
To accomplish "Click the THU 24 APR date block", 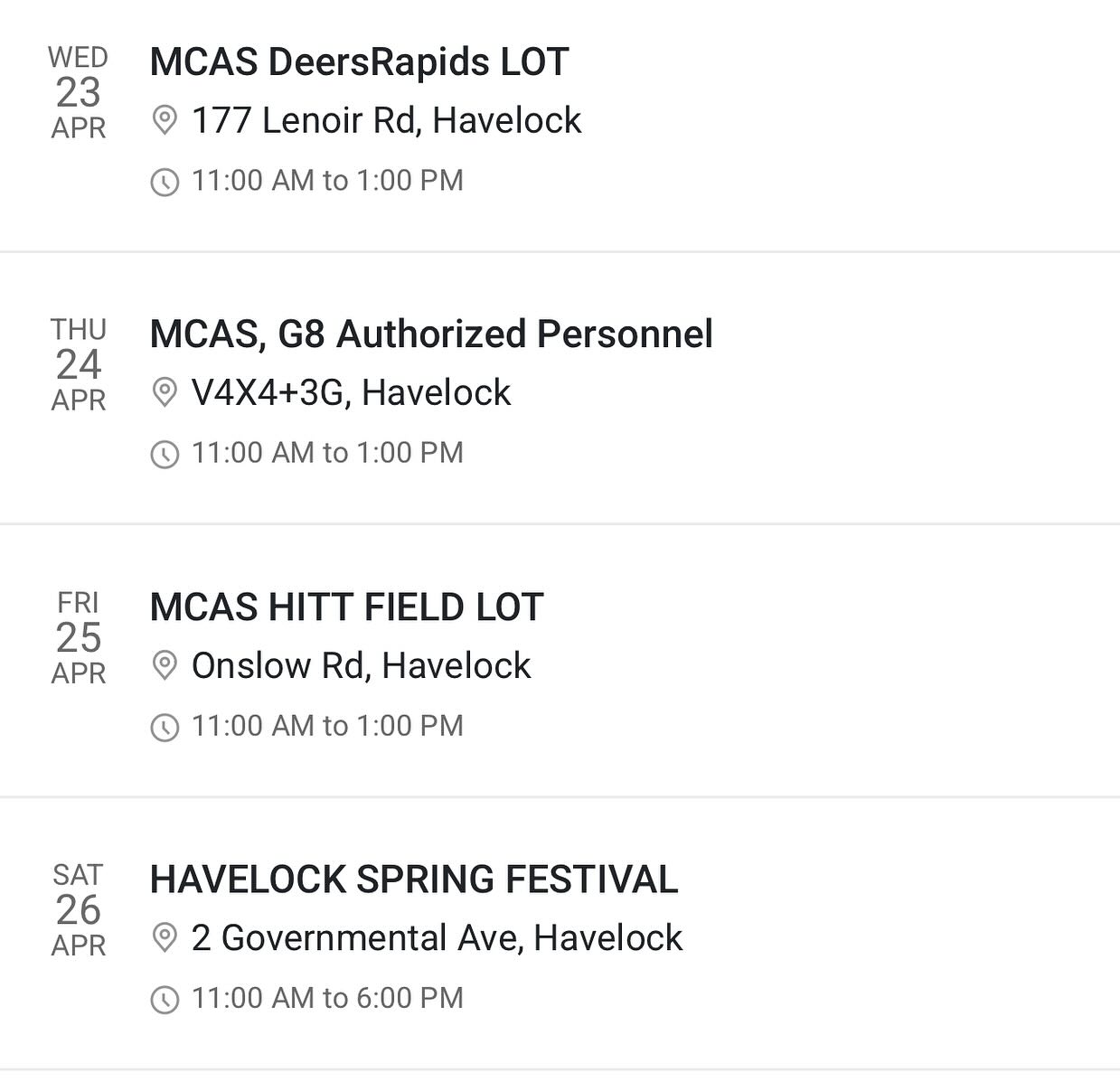I will point(79,365).
